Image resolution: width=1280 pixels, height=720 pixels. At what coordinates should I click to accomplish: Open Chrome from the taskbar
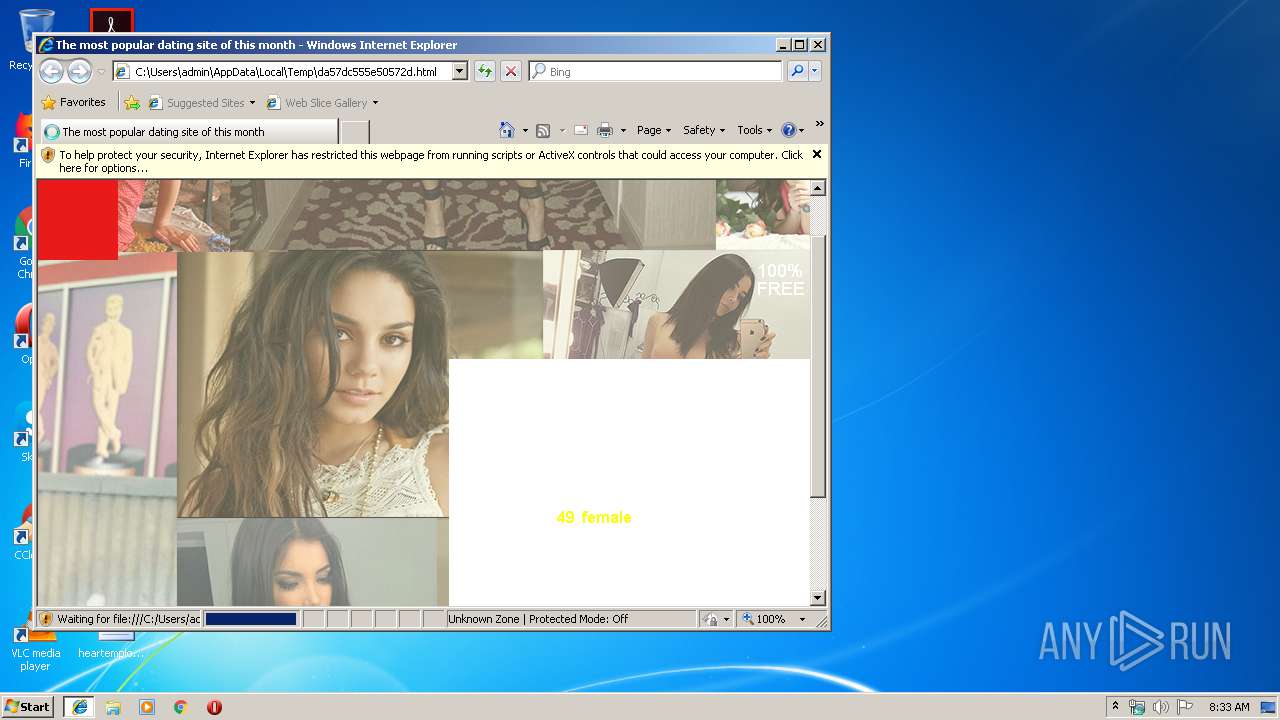click(181, 707)
